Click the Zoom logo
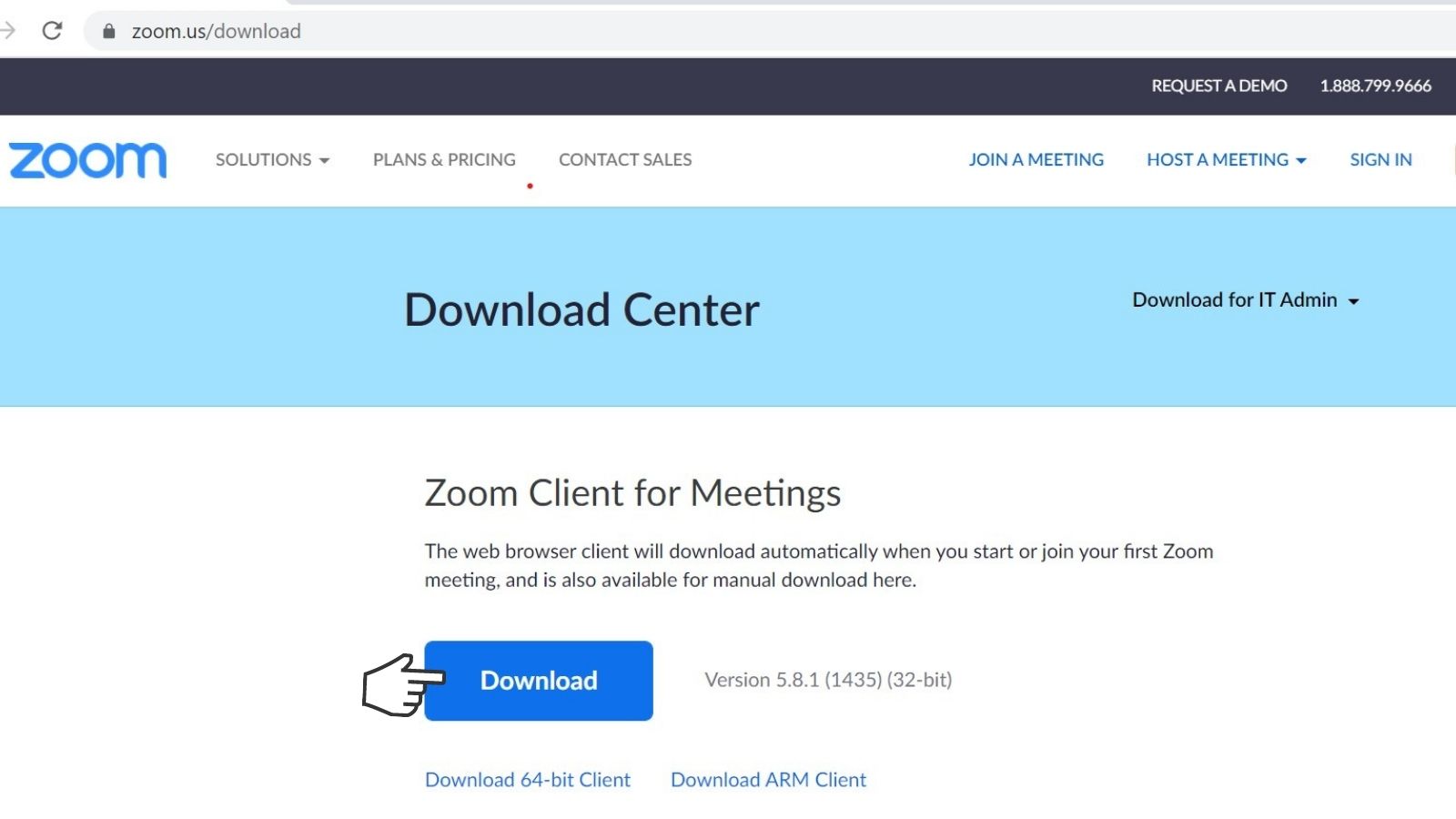Image resolution: width=1456 pixels, height=819 pixels. [87, 160]
